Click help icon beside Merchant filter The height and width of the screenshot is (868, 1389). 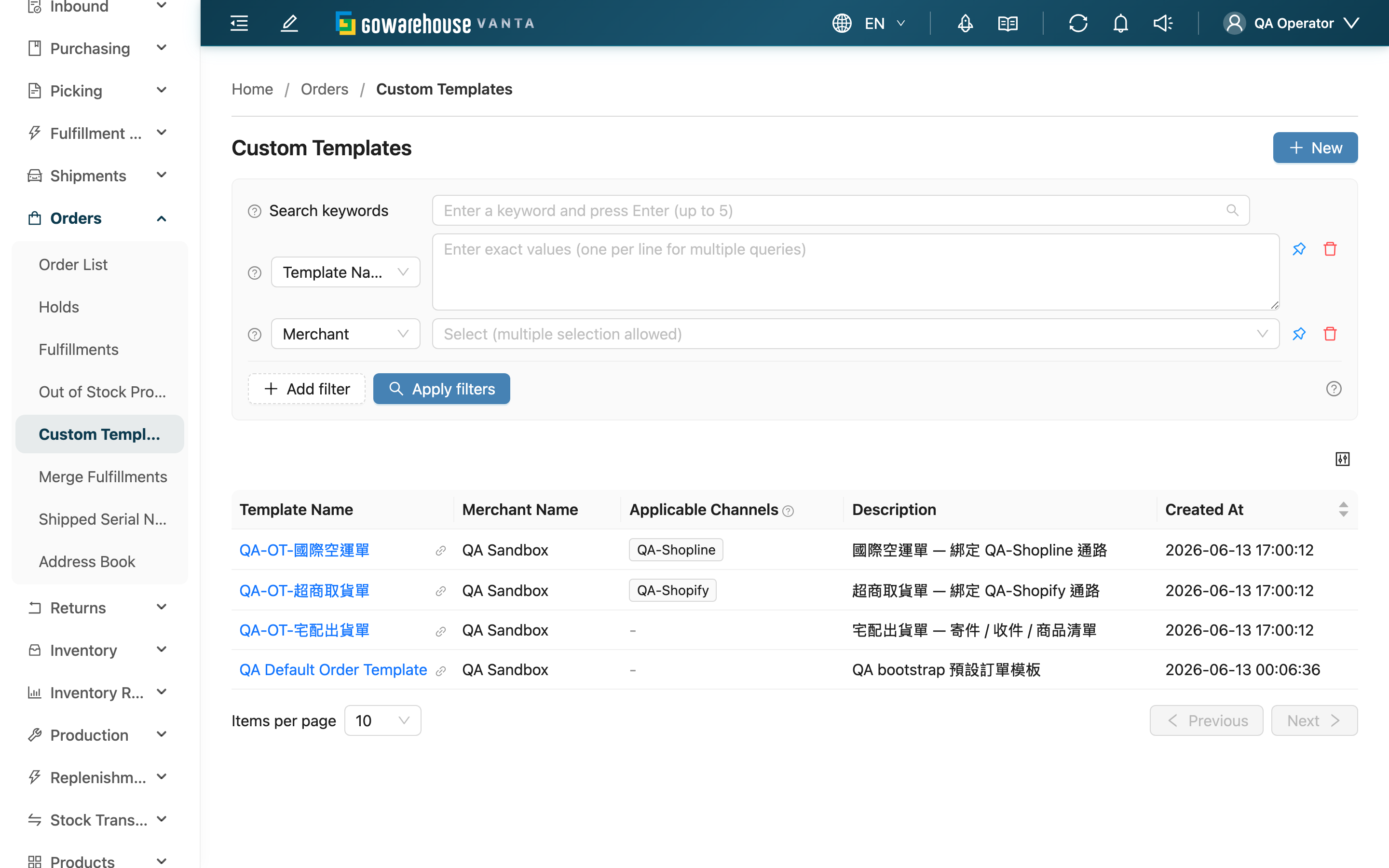tap(254, 335)
